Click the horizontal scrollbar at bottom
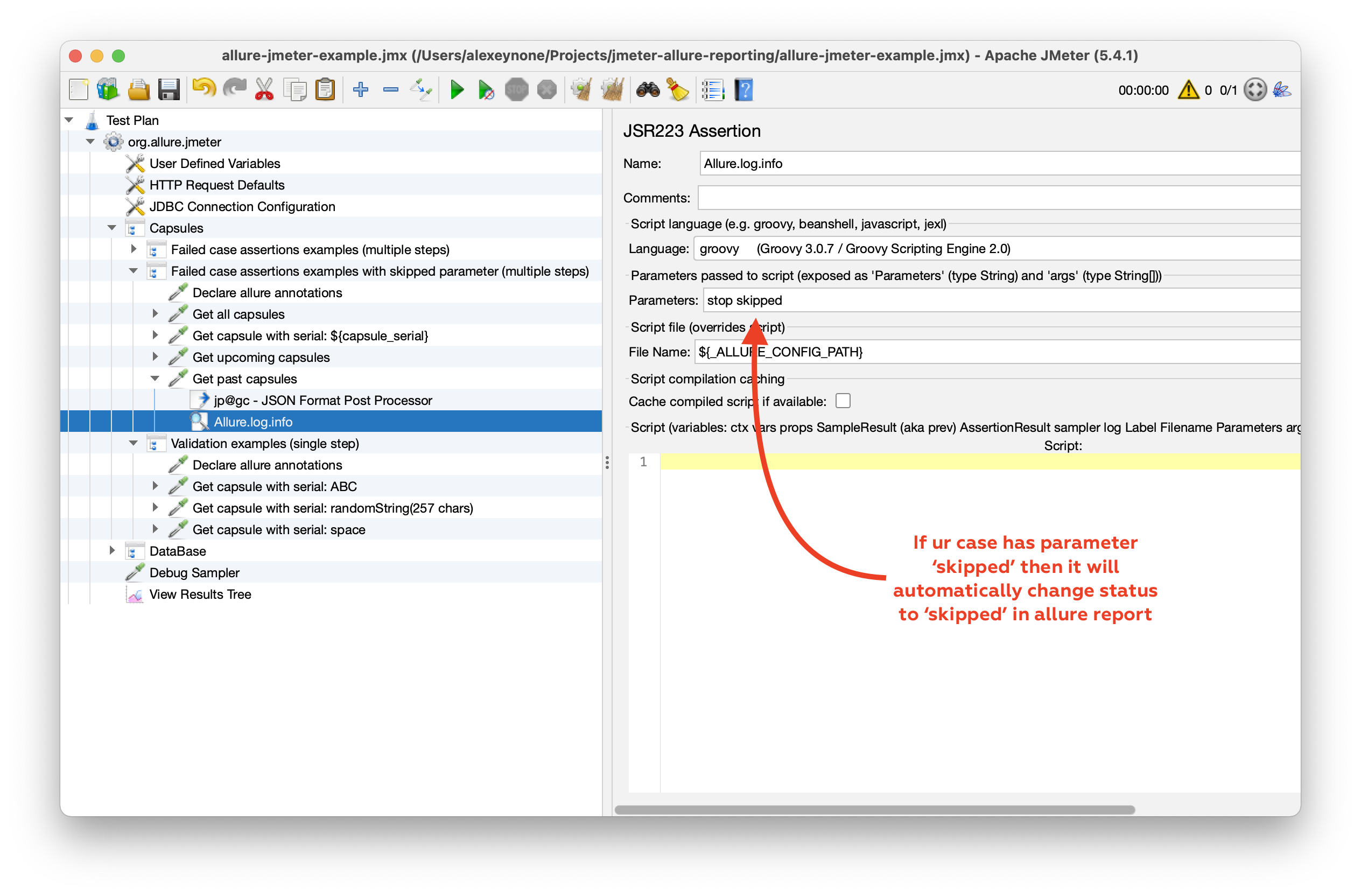1361x896 pixels. coord(874,810)
